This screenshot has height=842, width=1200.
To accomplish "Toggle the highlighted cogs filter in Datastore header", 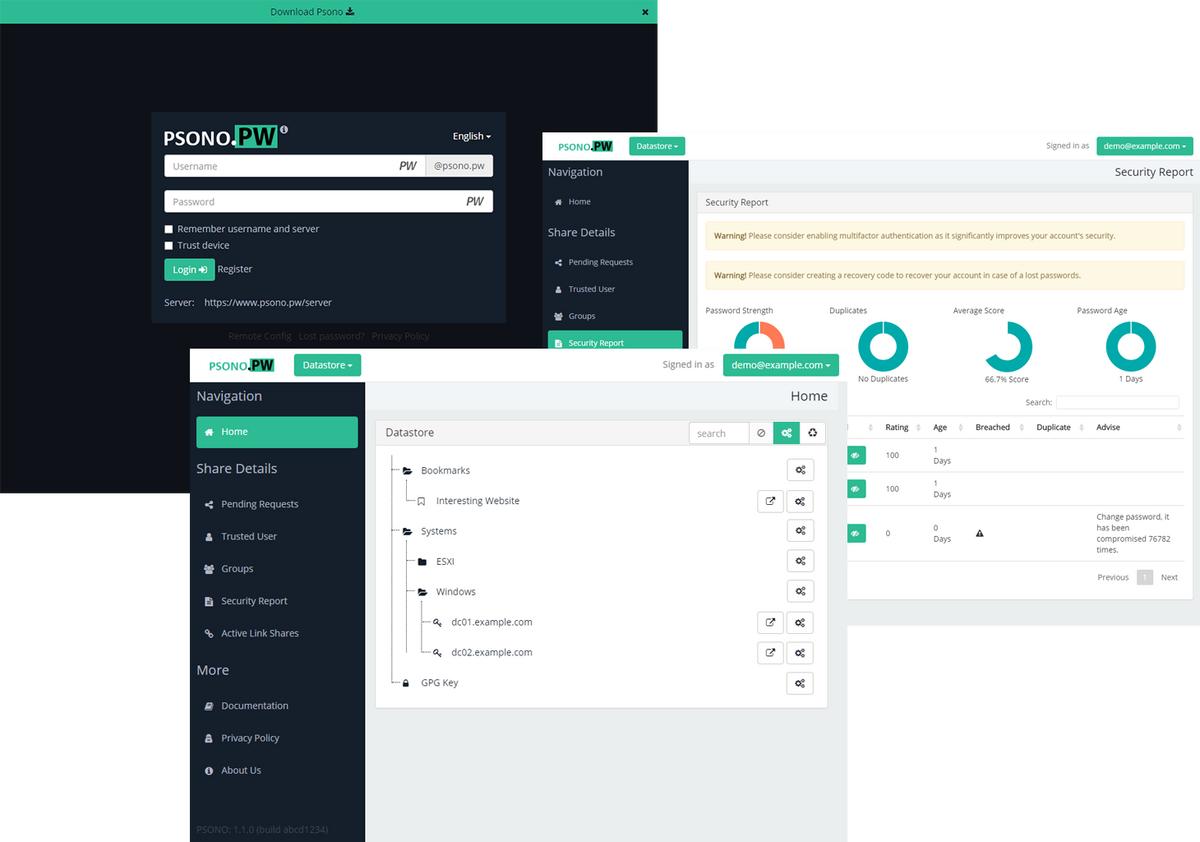I will point(787,433).
